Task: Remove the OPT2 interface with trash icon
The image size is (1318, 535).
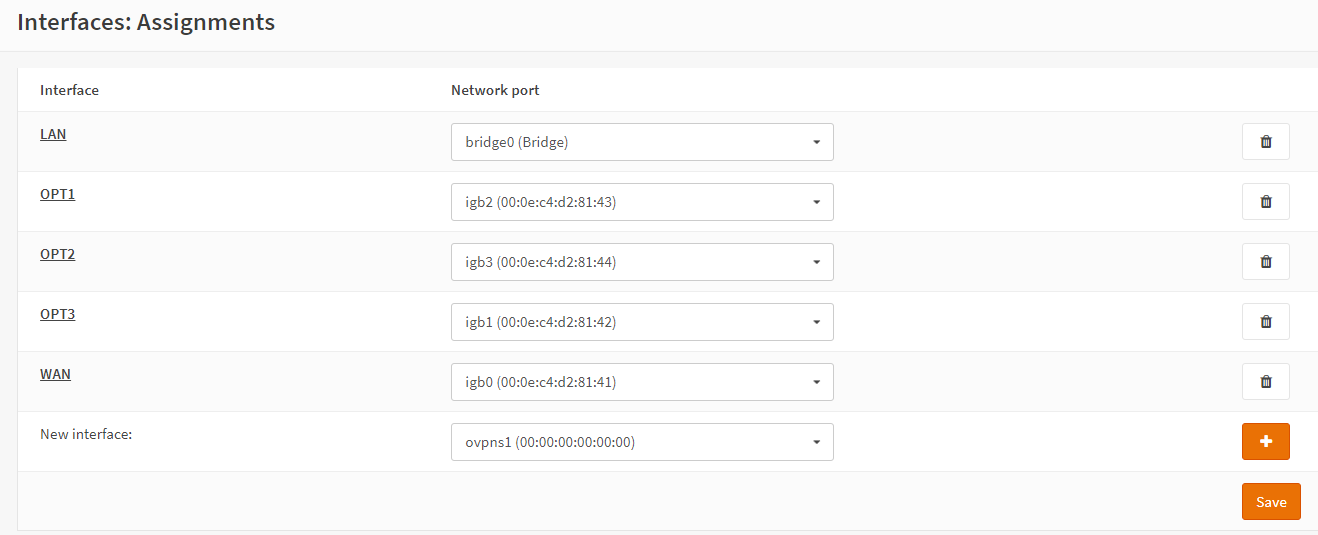Action: pyautogui.click(x=1265, y=262)
